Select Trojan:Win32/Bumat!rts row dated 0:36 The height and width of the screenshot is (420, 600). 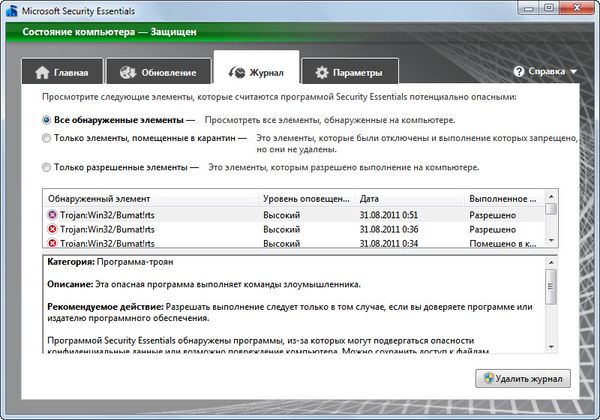(x=294, y=230)
